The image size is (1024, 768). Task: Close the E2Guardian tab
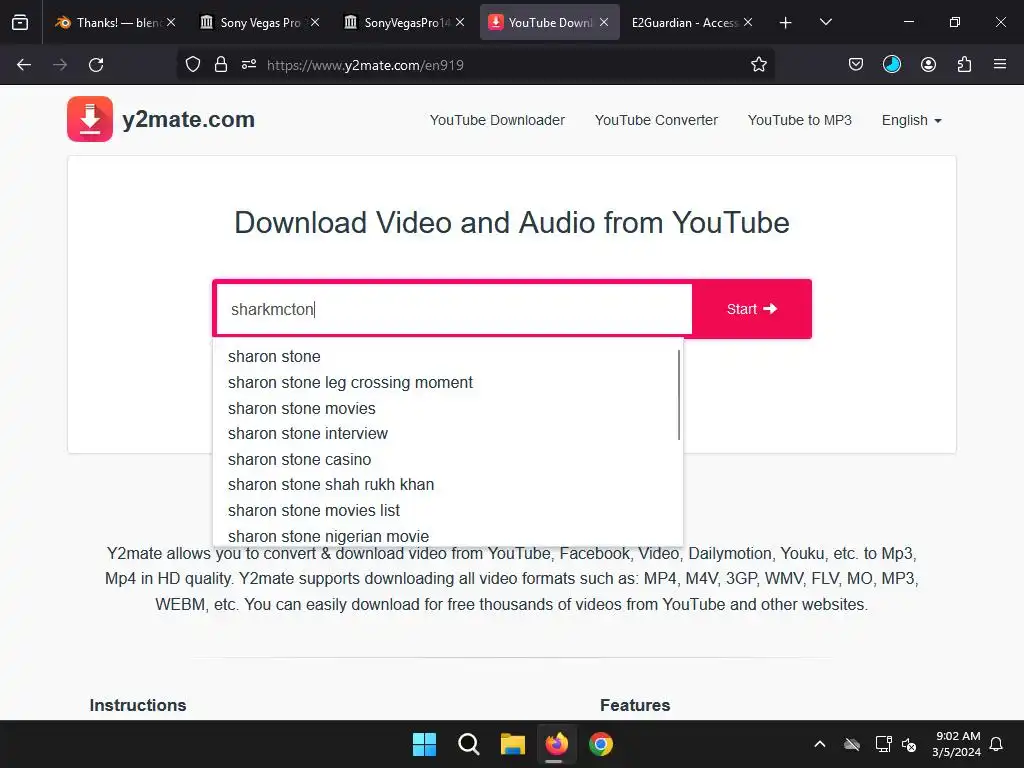(748, 22)
